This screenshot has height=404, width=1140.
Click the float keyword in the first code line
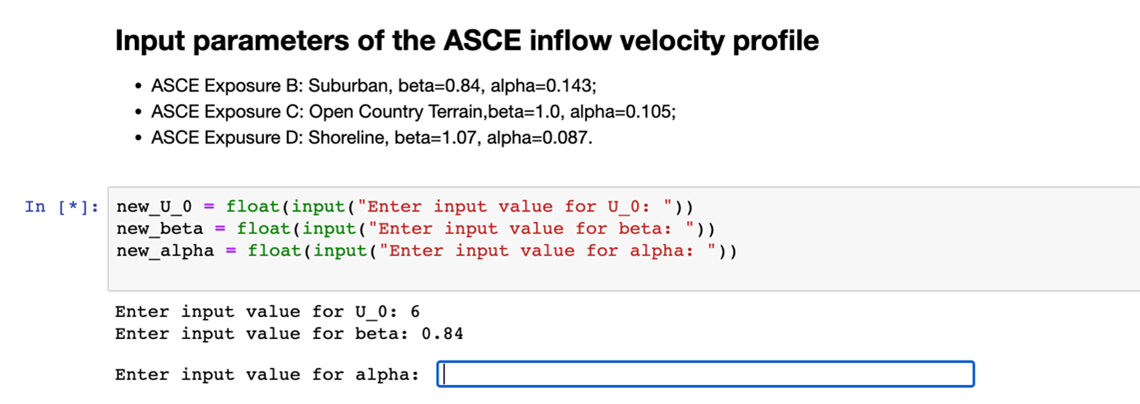tap(252, 207)
